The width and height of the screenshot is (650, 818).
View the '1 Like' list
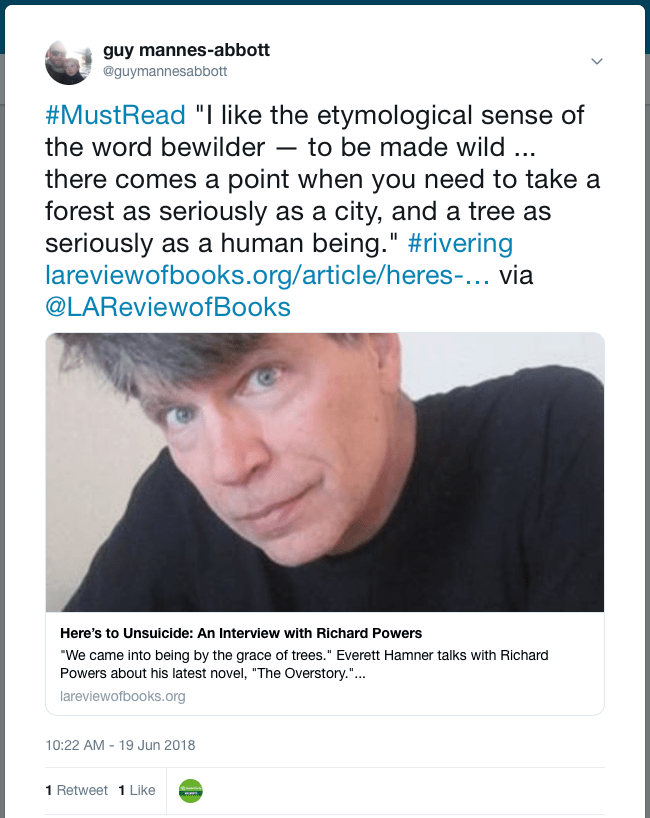point(137,790)
